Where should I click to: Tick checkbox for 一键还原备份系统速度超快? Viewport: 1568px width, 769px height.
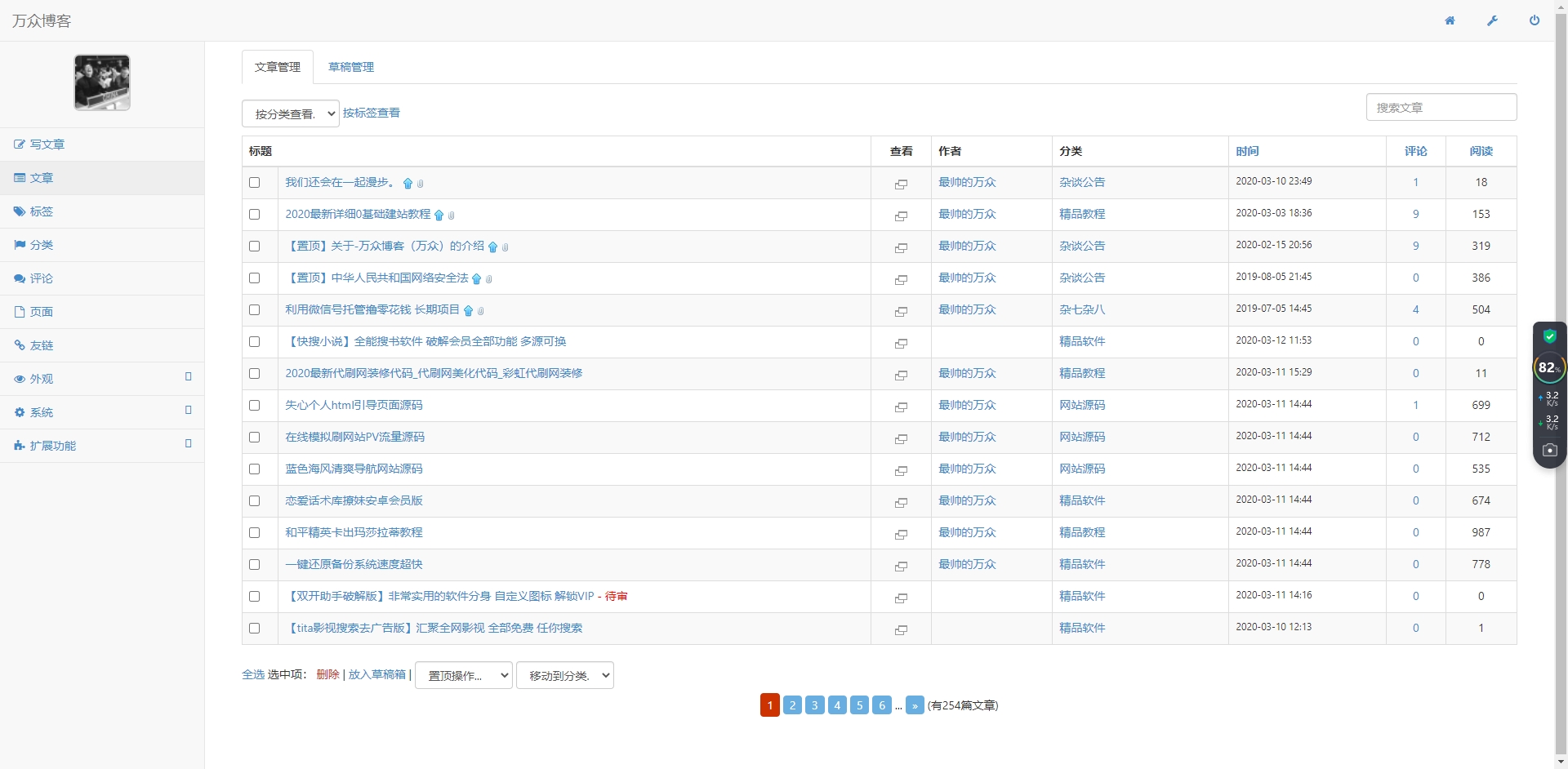[x=255, y=565]
